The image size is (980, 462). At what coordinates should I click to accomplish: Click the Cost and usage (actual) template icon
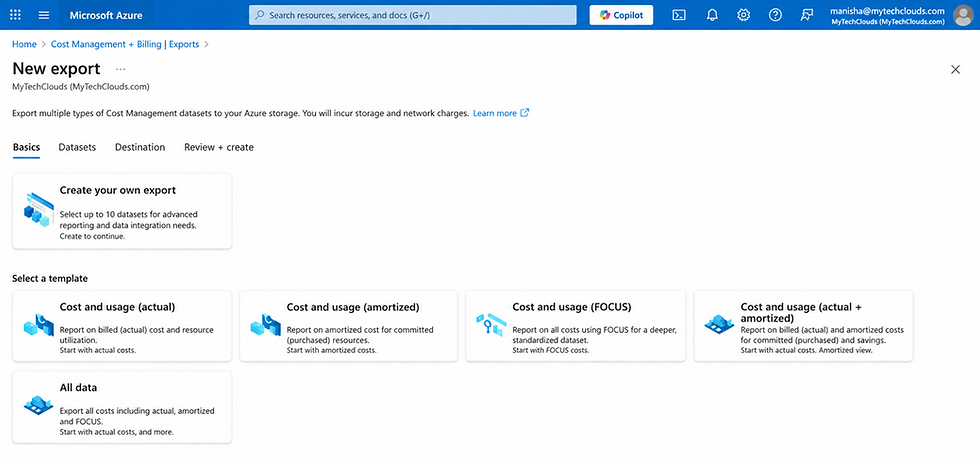[39, 325]
